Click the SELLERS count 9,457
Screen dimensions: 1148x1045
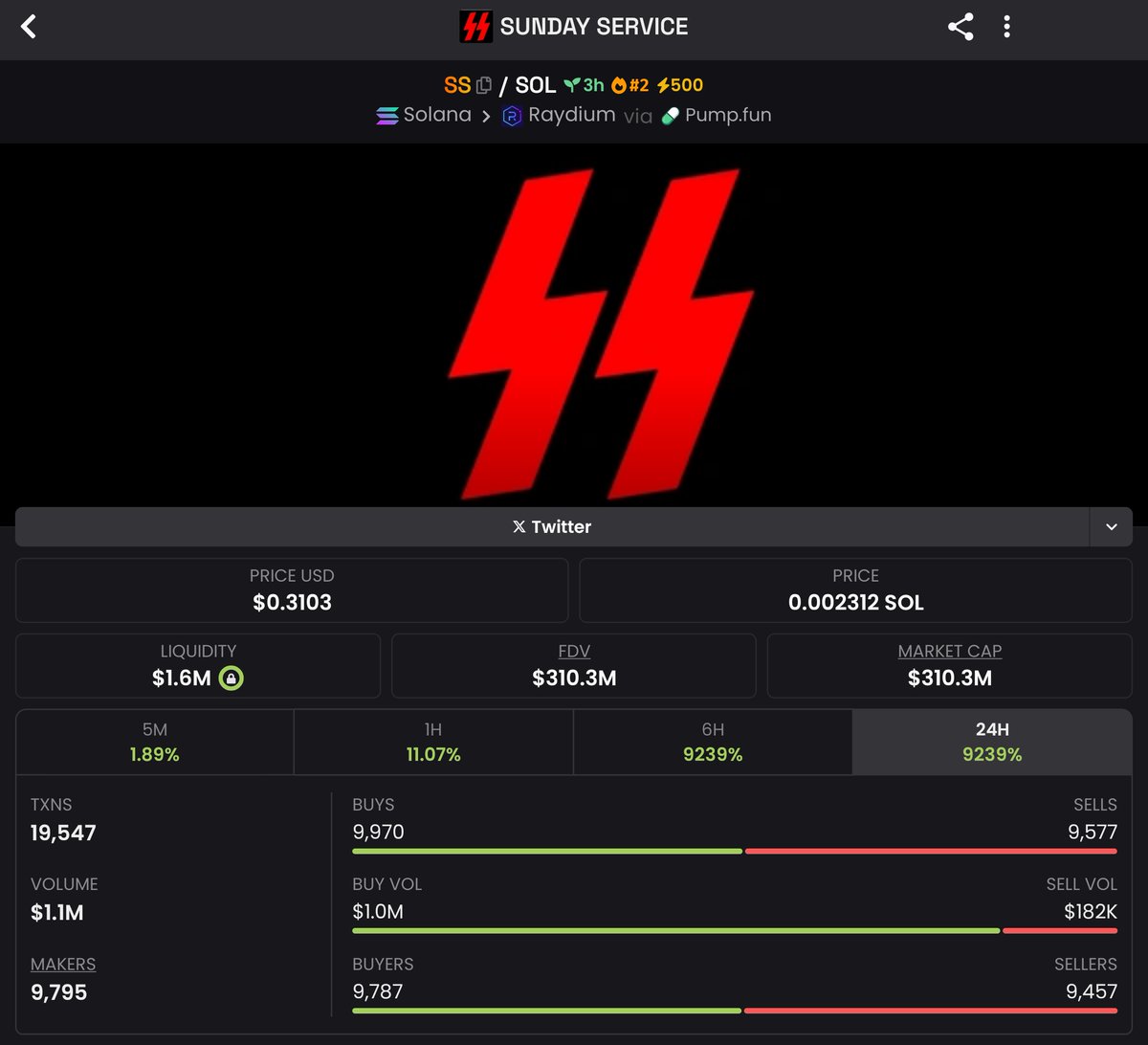[1092, 991]
